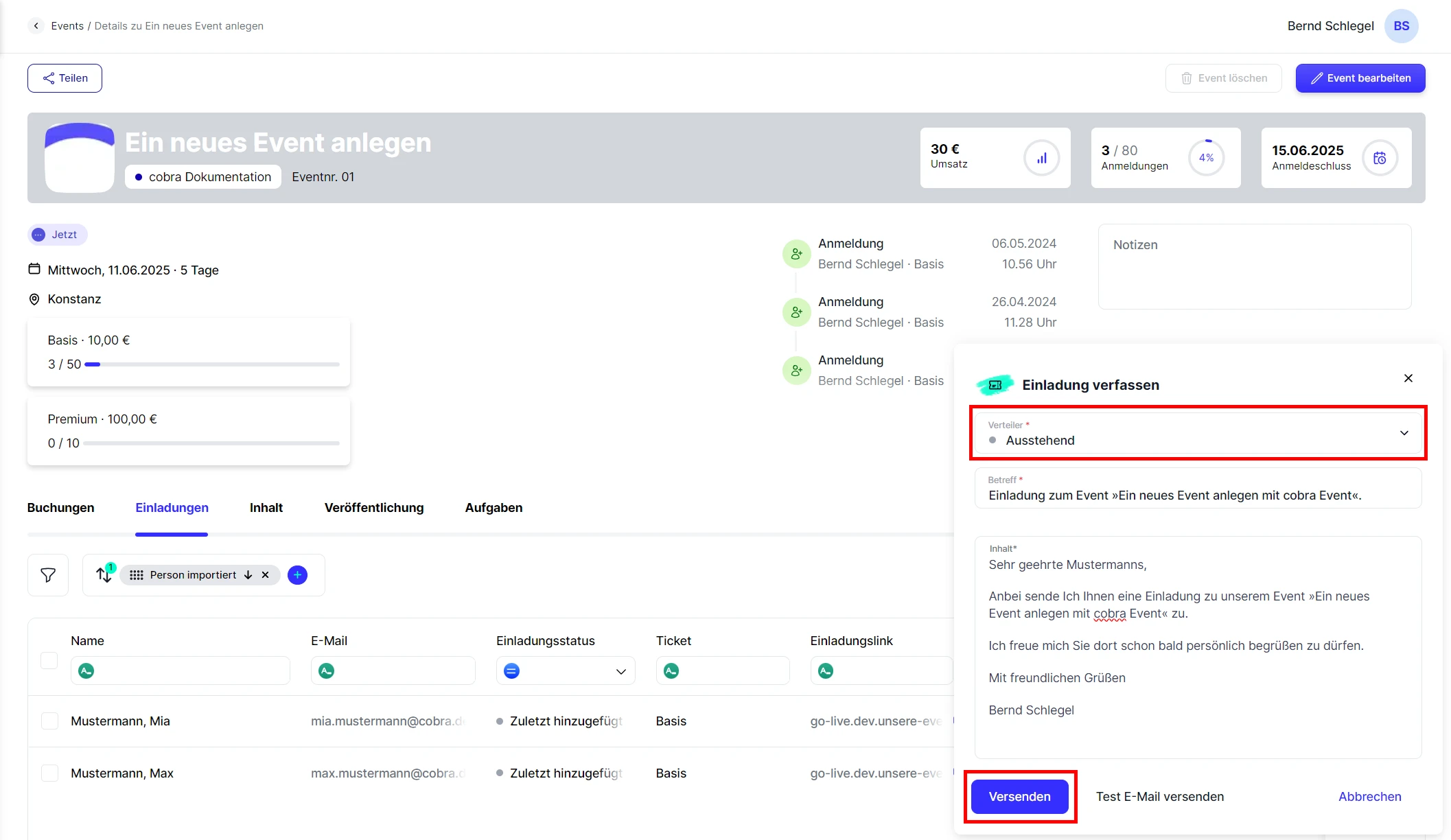Click the BS user avatar
1451x840 pixels.
(1401, 26)
